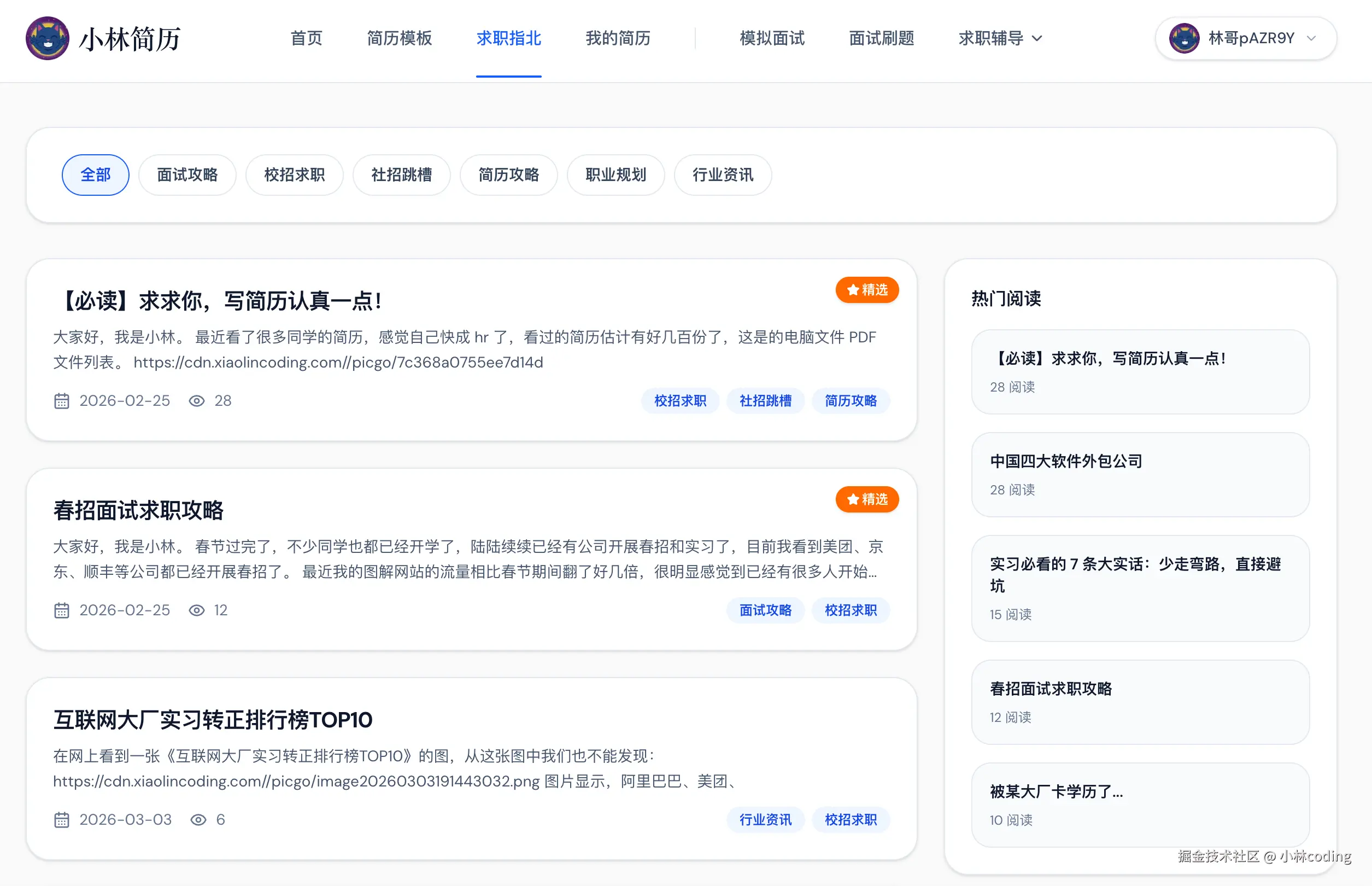Viewport: 1372px width, 886px height.
Task: Open hot read card 被某大厂卡学历了
Action: [x=1056, y=791]
